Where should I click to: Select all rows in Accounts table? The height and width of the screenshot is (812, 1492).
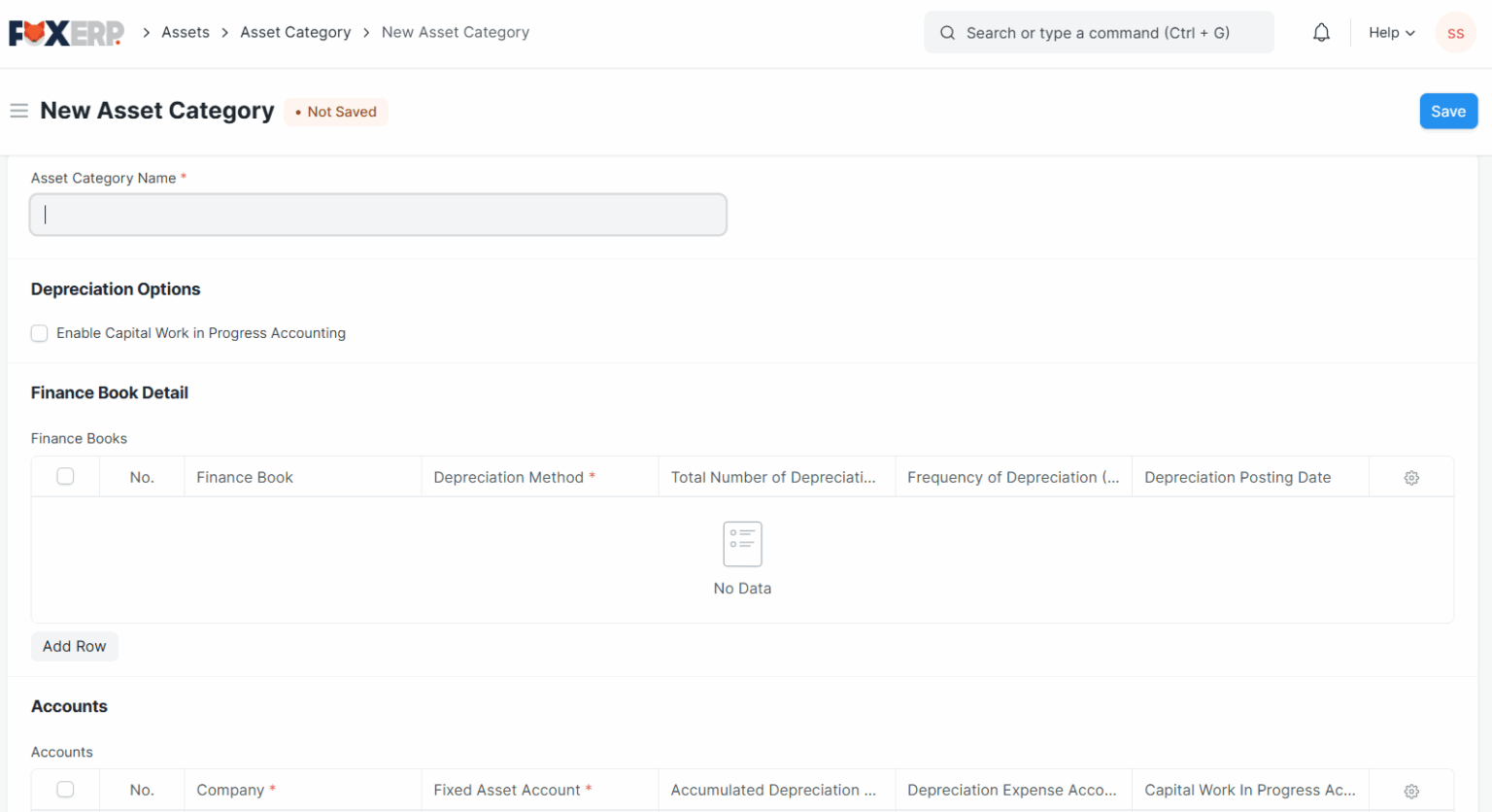coord(65,789)
